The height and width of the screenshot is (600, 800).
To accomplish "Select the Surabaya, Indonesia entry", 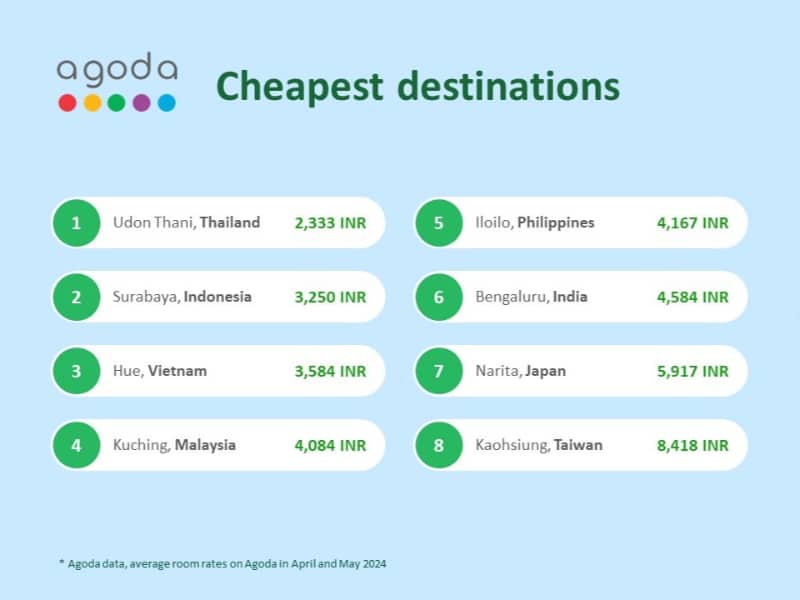I will coord(218,297).
